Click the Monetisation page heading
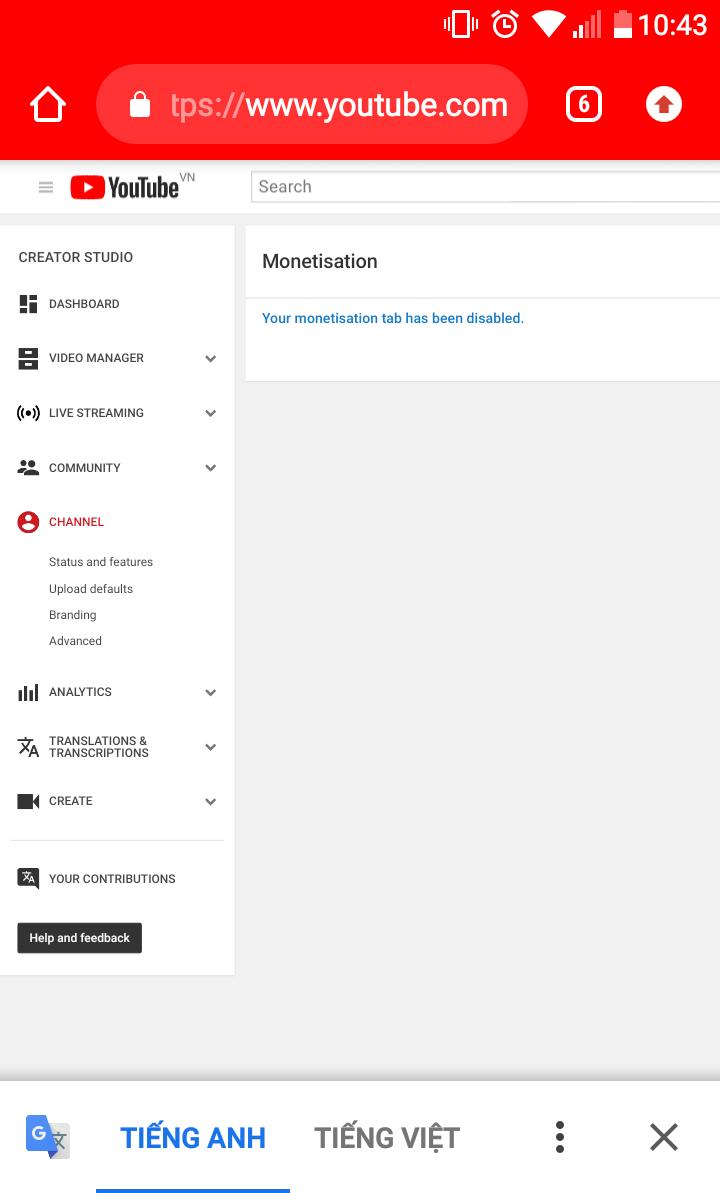 (x=320, y=261)
